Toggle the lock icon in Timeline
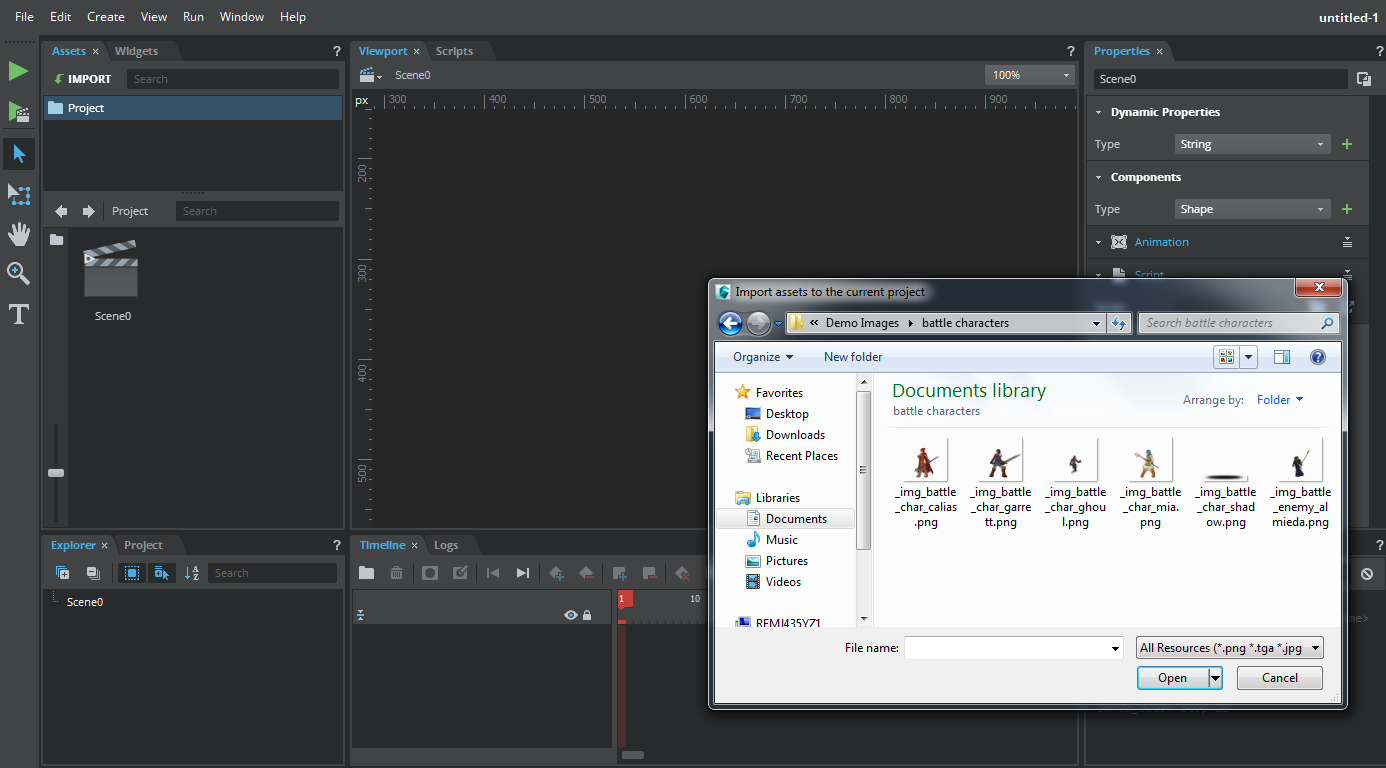The height and width of the screenshot is (768, 1386). [587, 615]
